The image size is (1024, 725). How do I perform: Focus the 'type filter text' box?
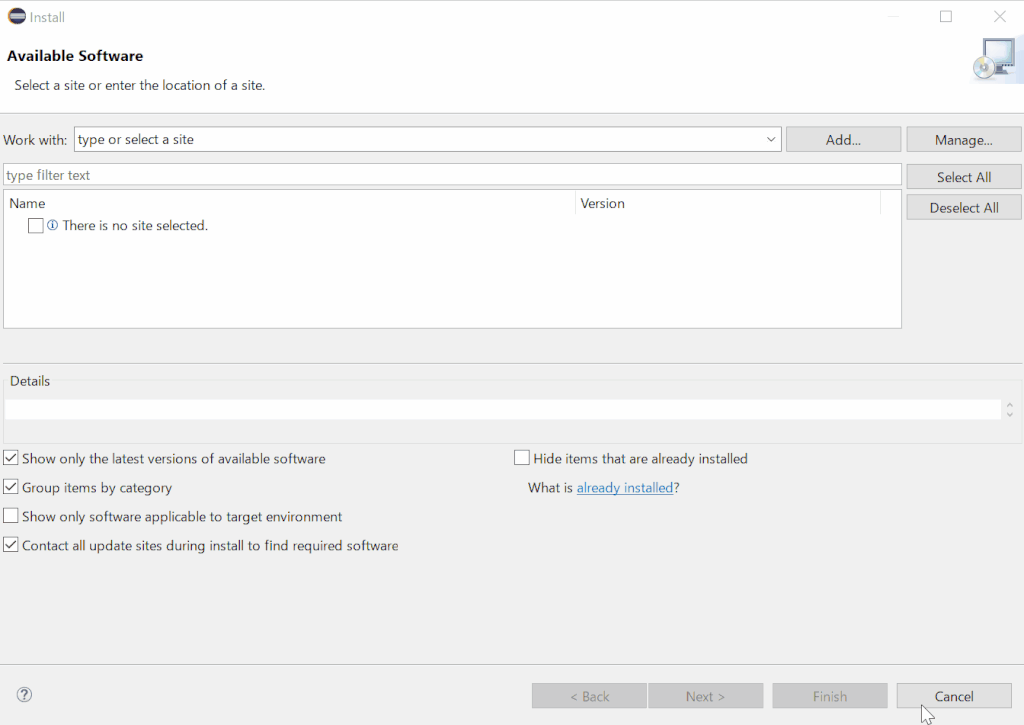pyautogui.click(x=452, y=175)
